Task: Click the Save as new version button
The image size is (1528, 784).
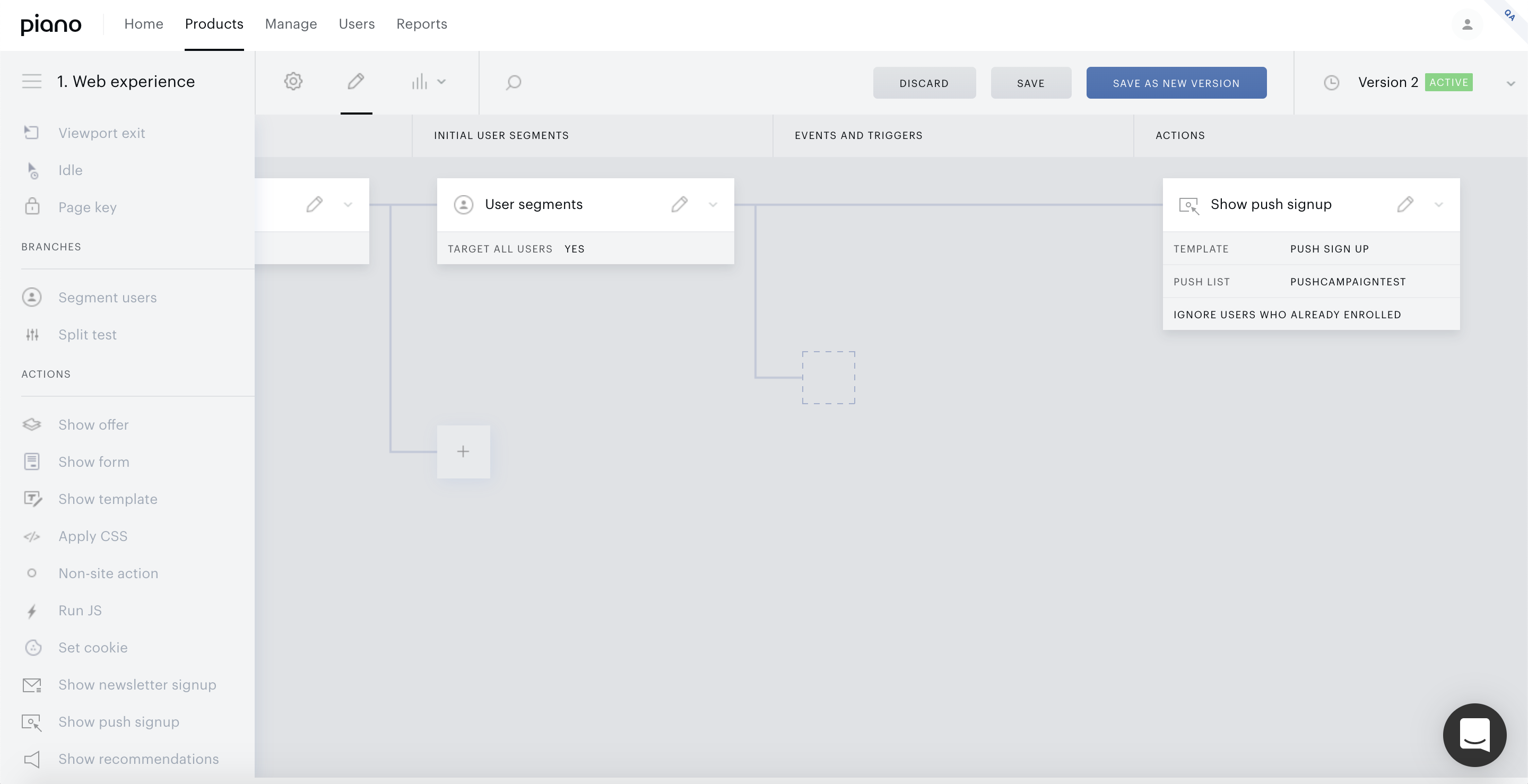Action: click(1176, 83)
